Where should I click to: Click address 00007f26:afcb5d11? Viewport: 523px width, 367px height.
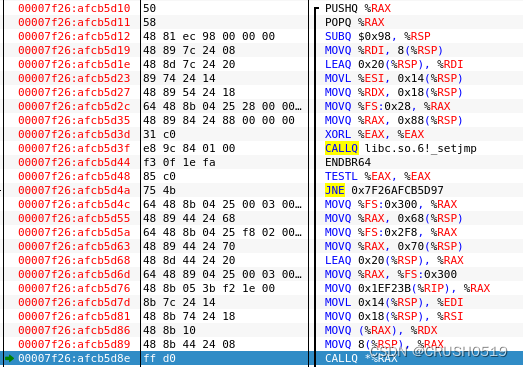pyautogui.click(x=74, y=22)
